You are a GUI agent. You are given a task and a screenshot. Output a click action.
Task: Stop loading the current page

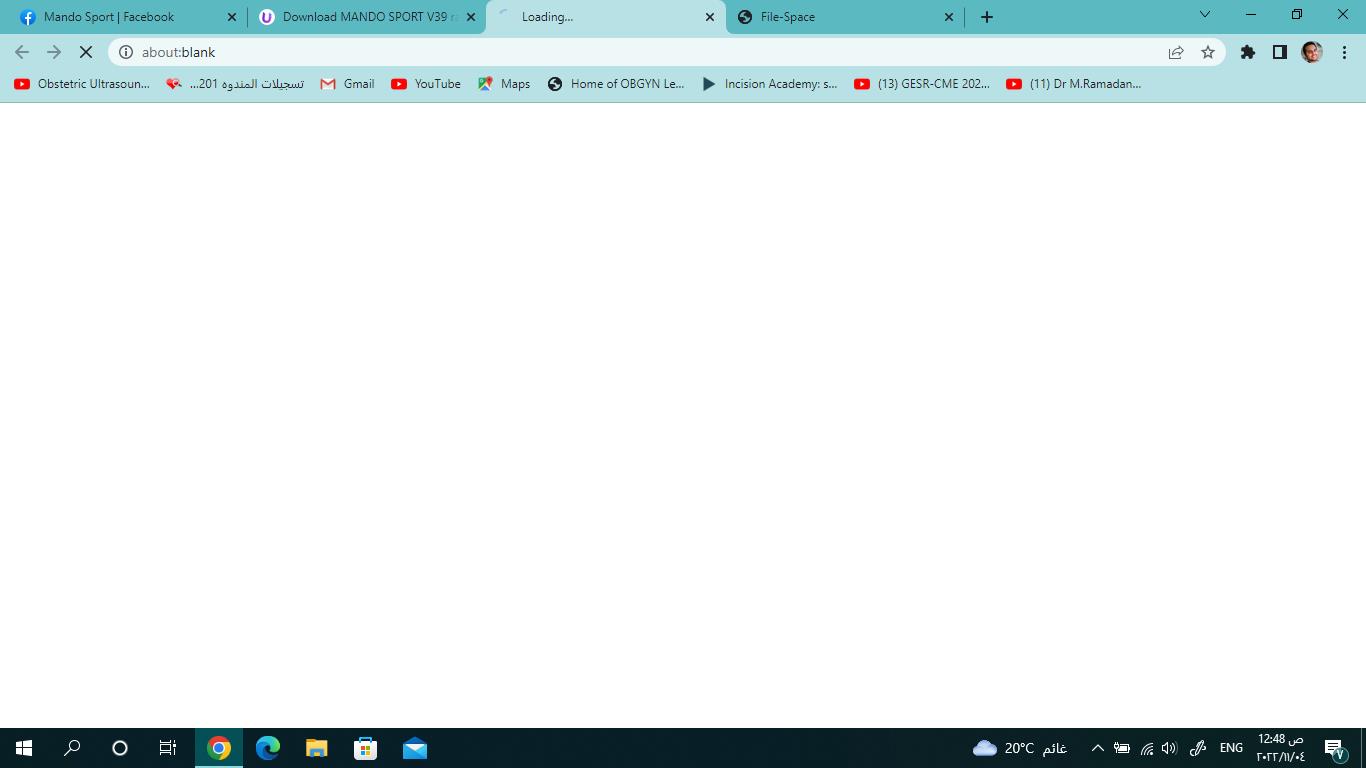click(x=86, y=52)
